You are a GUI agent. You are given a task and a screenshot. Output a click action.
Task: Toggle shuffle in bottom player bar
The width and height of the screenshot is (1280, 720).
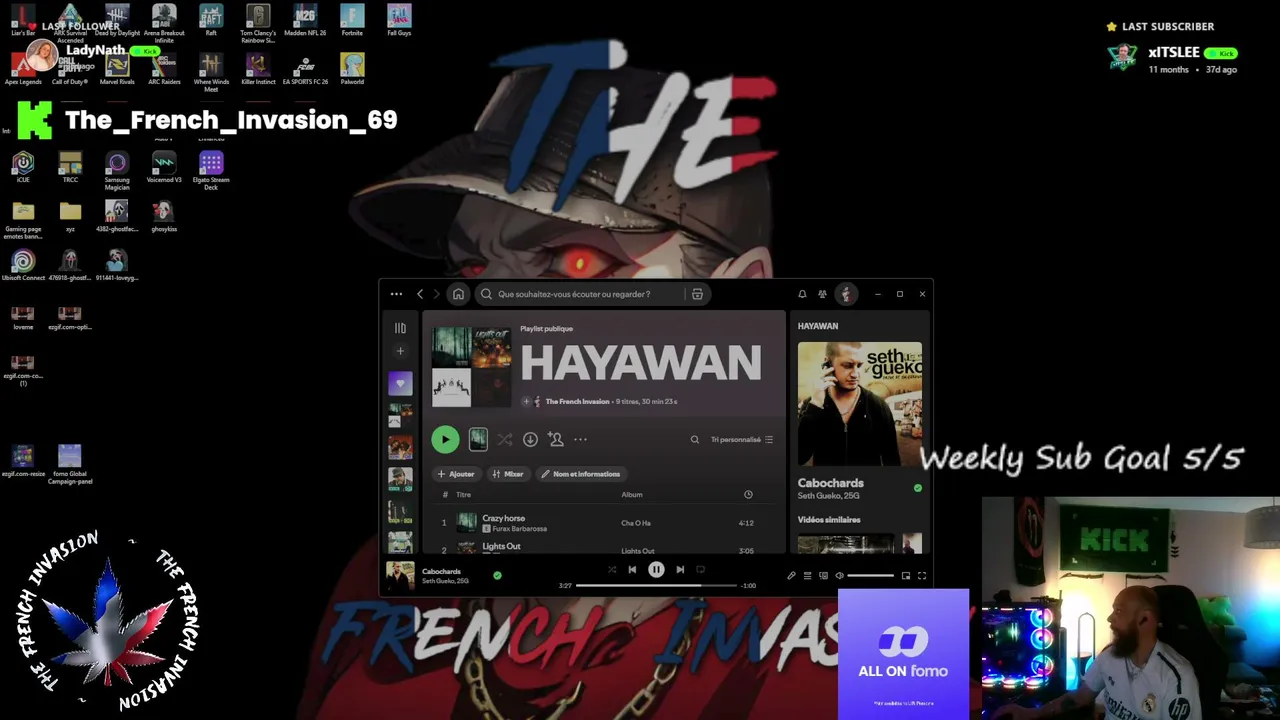612,570
